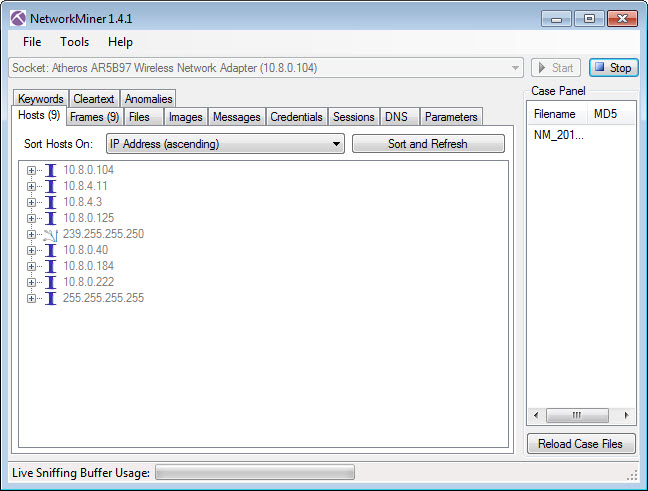
Task: Click the Reload Case Files button
Action: pos(581,444)
